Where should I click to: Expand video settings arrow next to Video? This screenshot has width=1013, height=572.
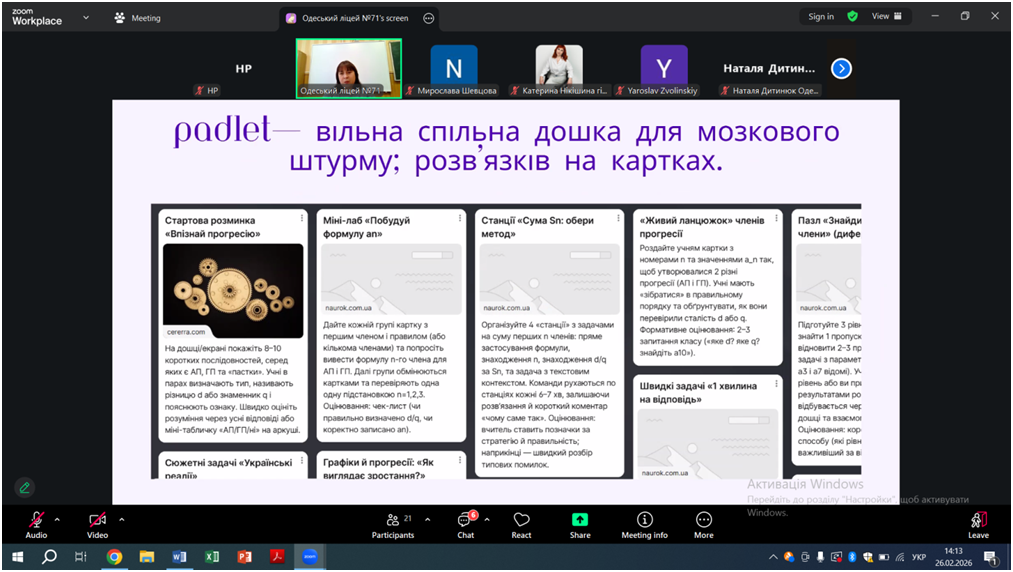[122, 519]
